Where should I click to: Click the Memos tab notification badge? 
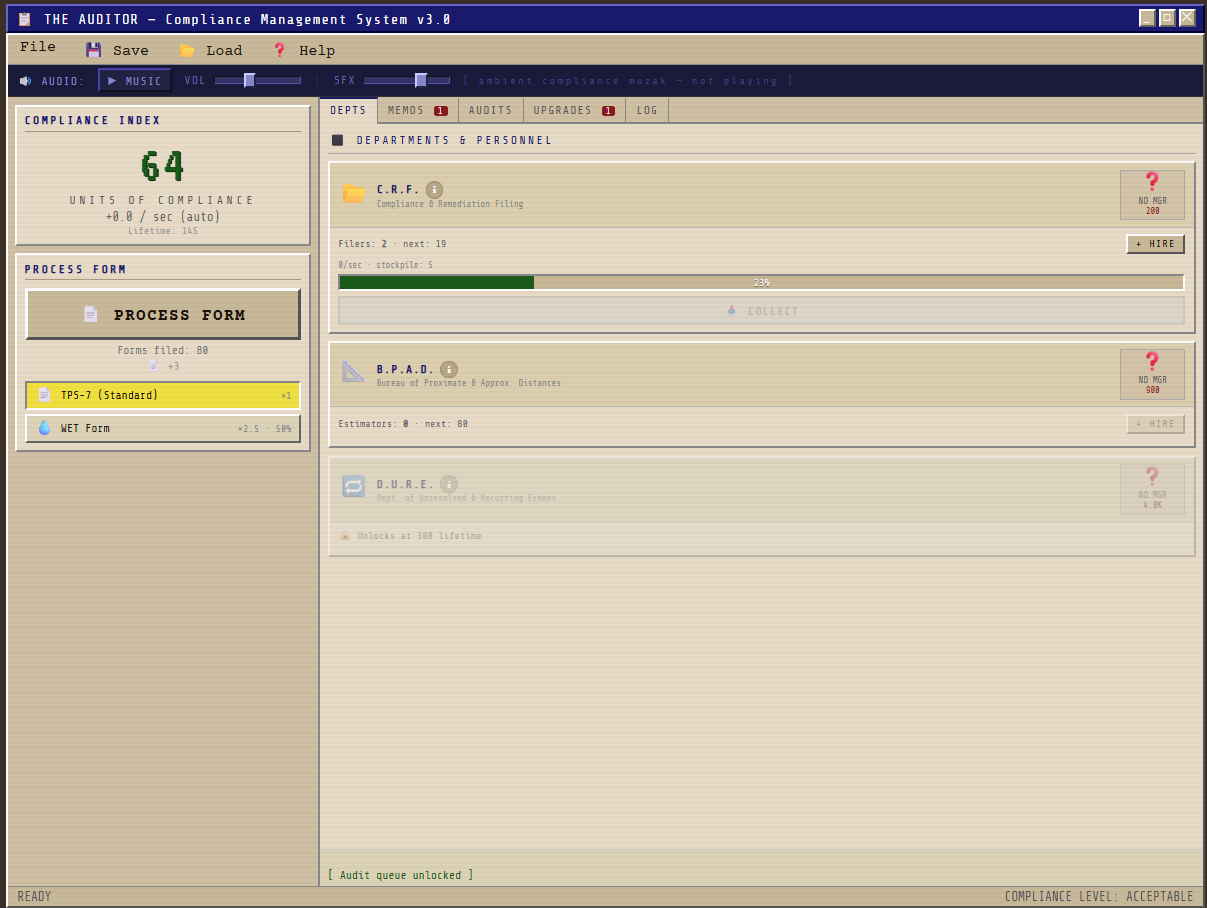click(x=441, y=111)
